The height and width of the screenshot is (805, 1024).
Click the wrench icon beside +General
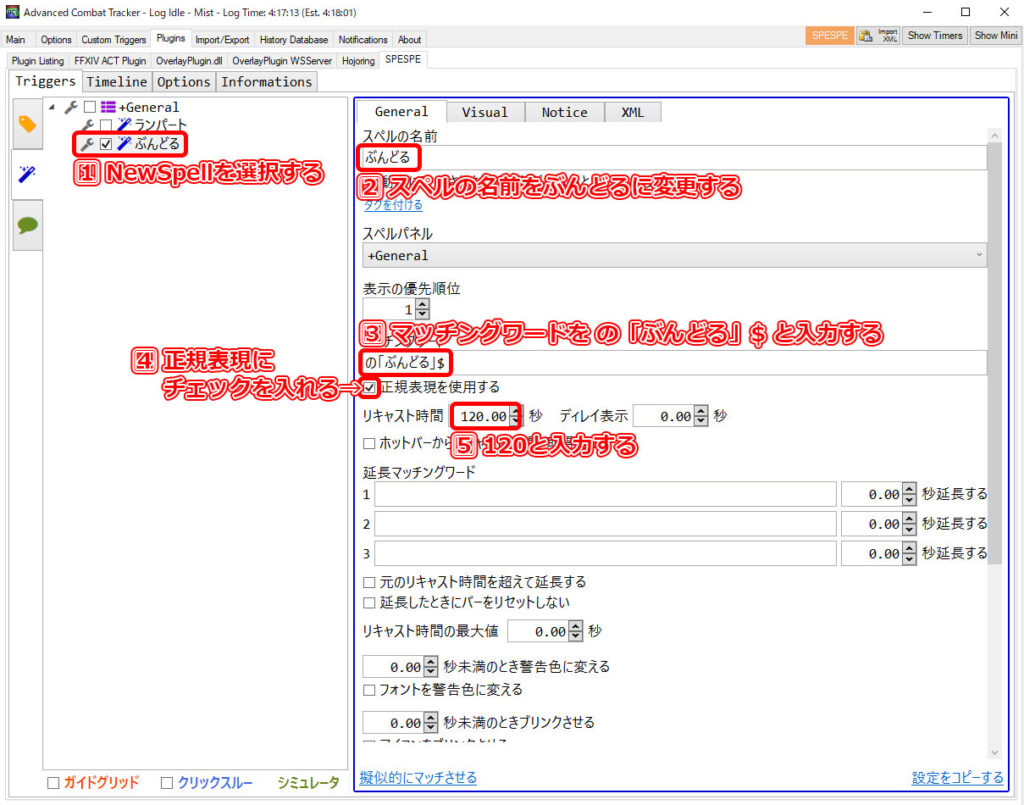71,107
